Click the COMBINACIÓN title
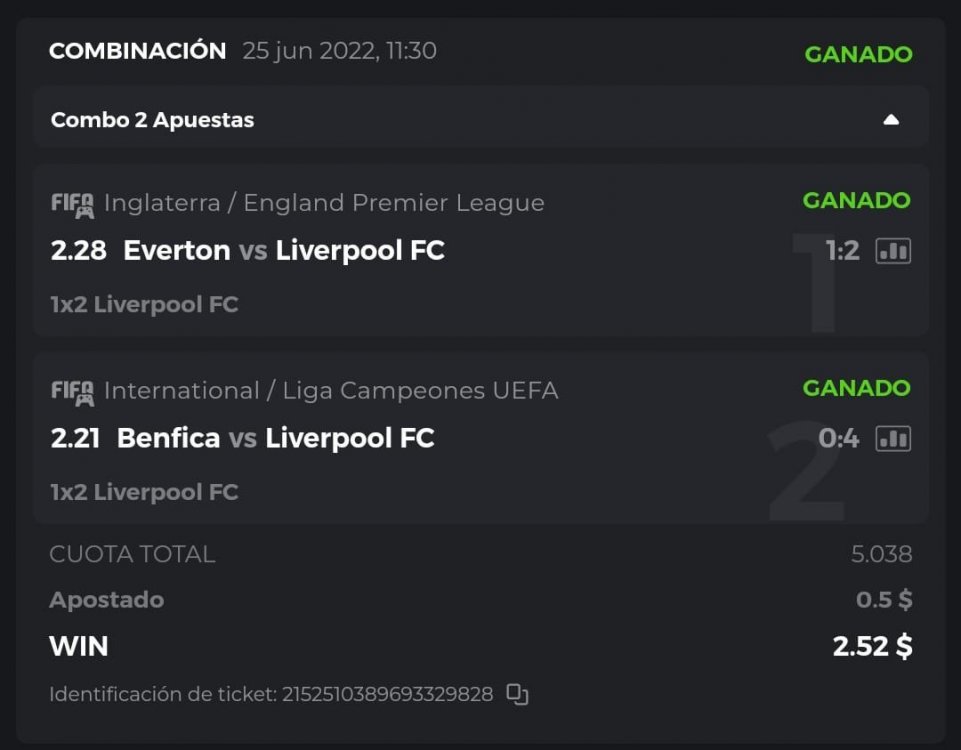Viewport: 961px width, 750px height. click(137, 51)
